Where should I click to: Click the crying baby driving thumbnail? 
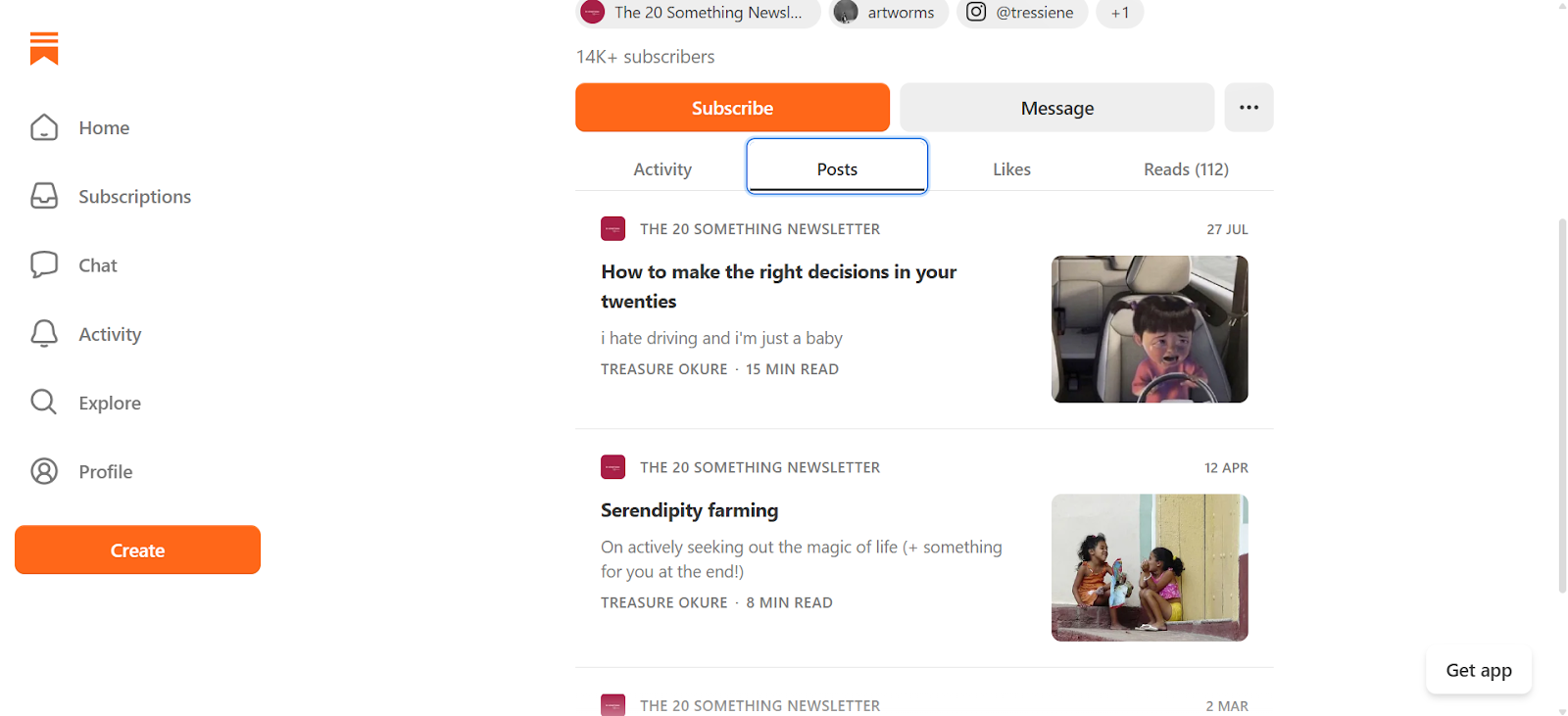pyautogui.click(x=1150, y=329)
